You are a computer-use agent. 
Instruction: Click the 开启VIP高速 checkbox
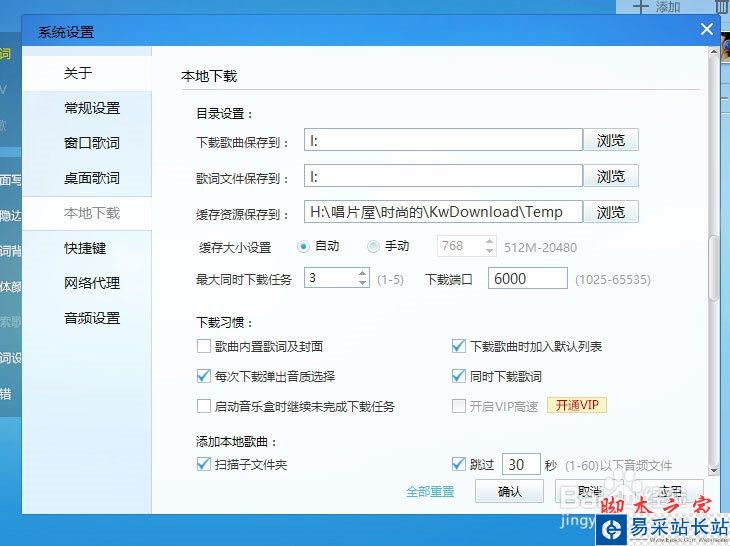tap(459, 406)
